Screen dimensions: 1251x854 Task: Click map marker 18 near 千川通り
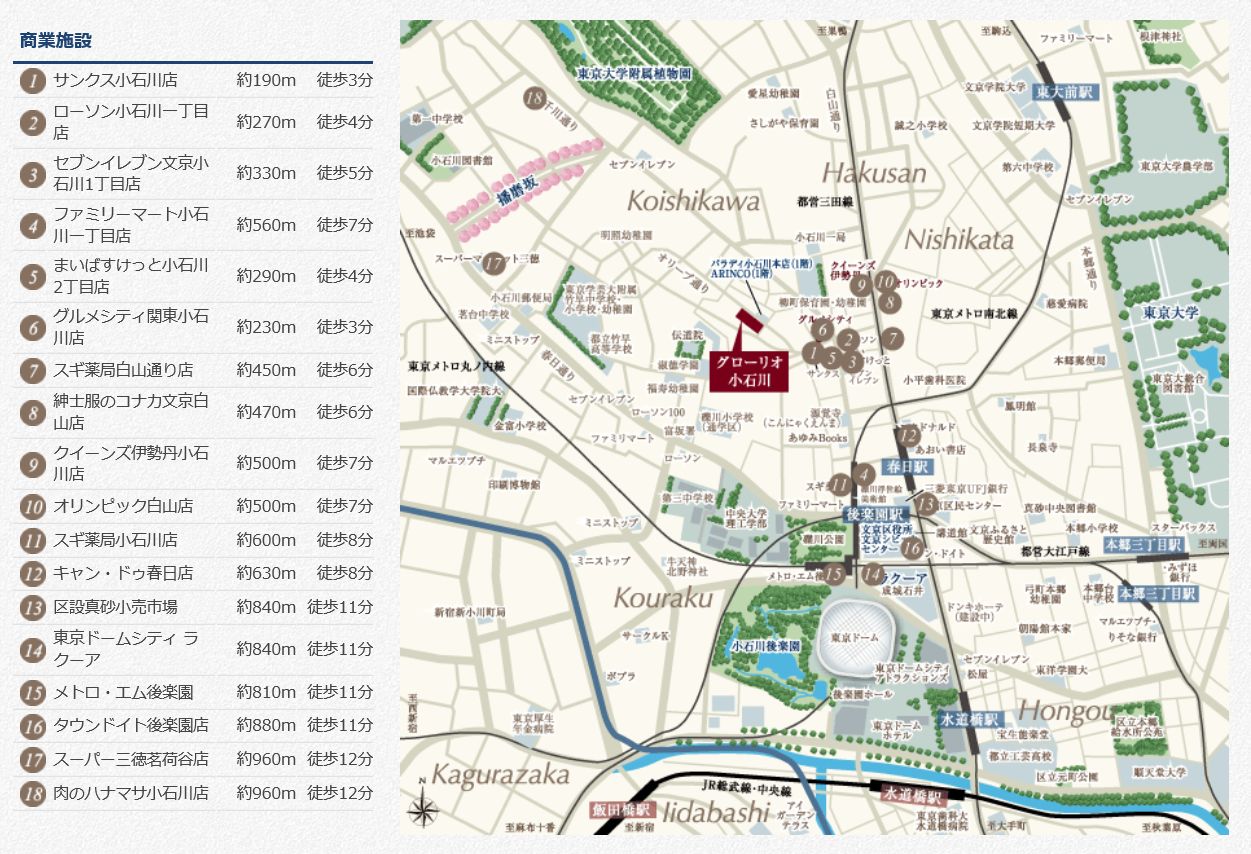coord(535,98)
